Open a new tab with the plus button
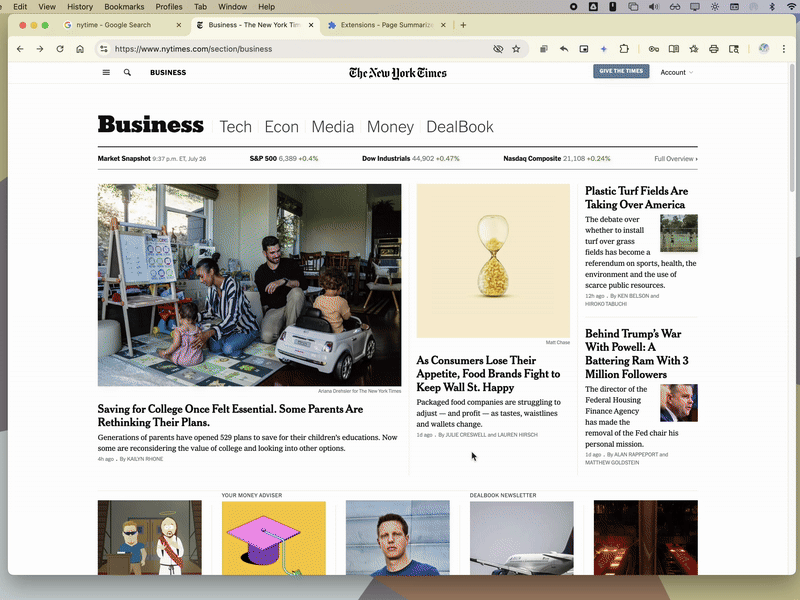The width and height of the screenshot is (800, 600). [463, 25]
